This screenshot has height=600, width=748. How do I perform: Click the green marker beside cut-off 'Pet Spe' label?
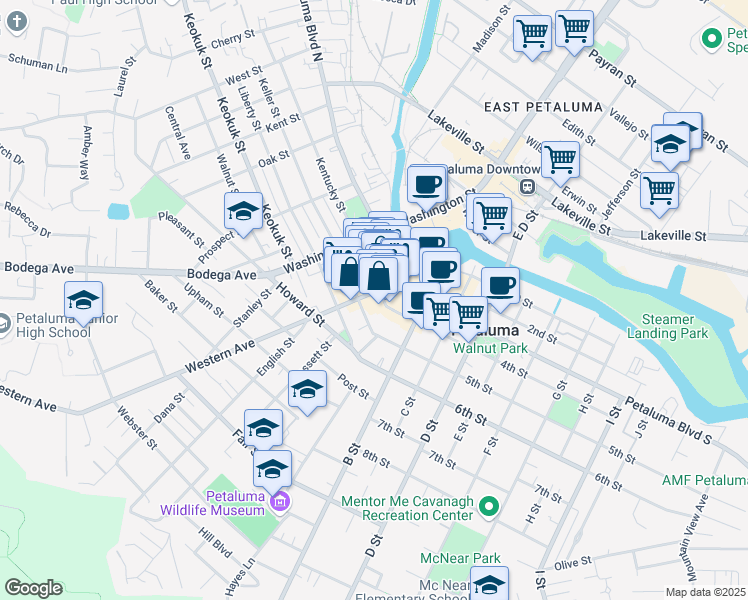tap(712, 39)
